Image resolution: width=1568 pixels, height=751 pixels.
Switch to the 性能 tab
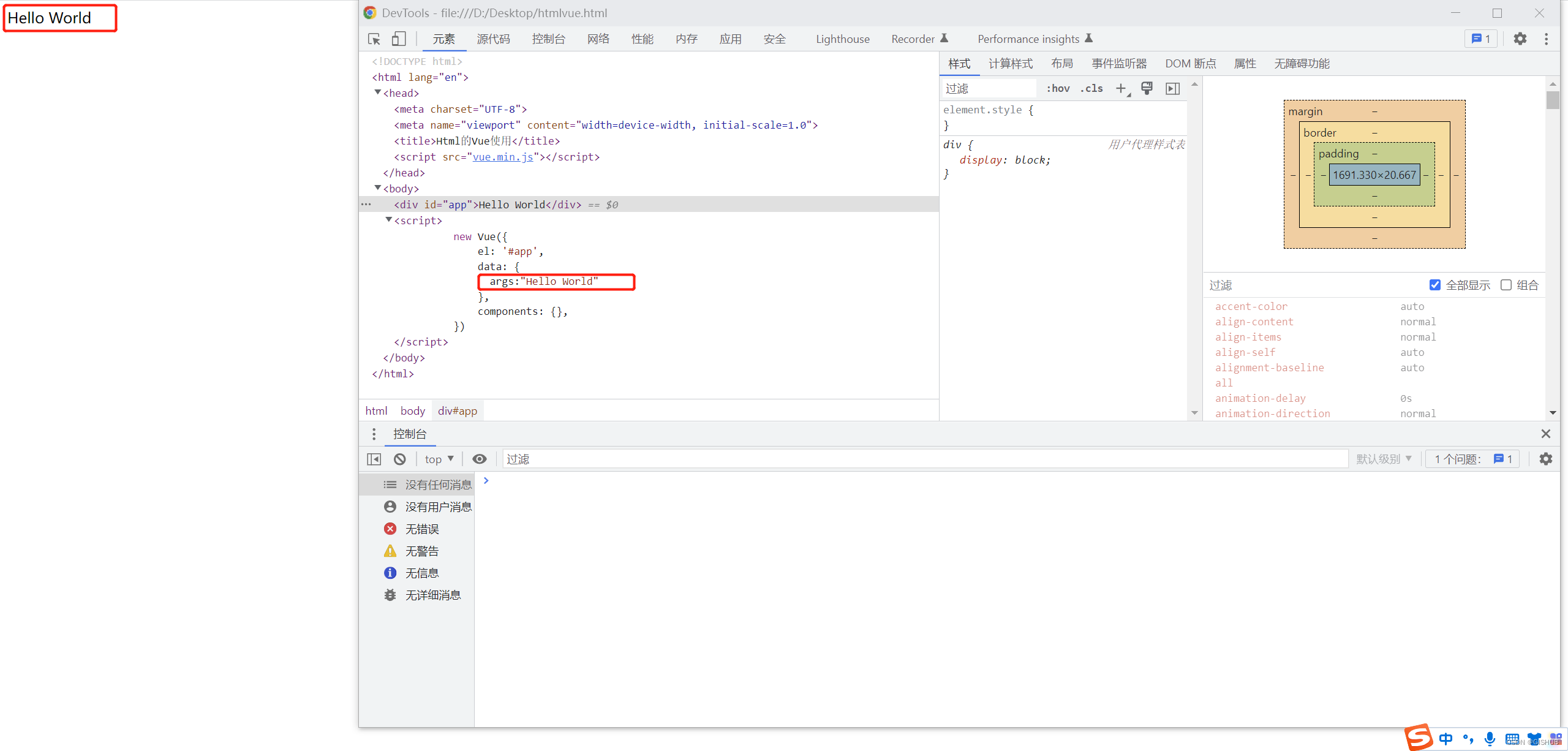click(x=643, y=39)
